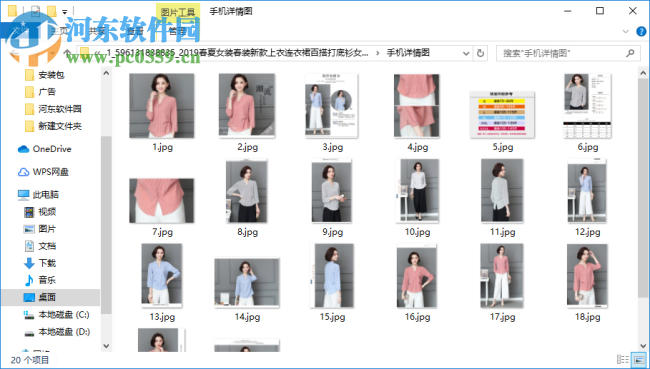Image resolution: width=650 pixels, height=369 pixels.
Task: Open the quick access toolbar dropdown arrow
Action: (x=65, y=12)
